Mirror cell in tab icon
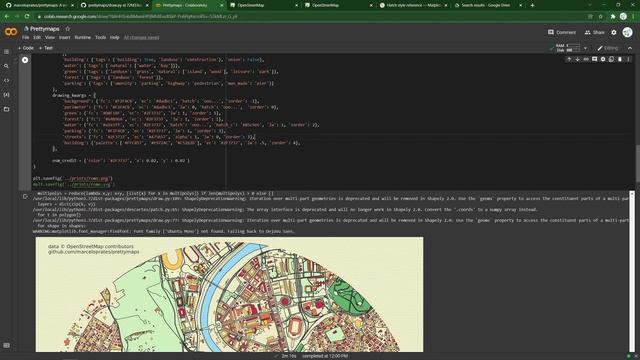The width and height of the screenshot is (640, 360). tap(611, 60)
